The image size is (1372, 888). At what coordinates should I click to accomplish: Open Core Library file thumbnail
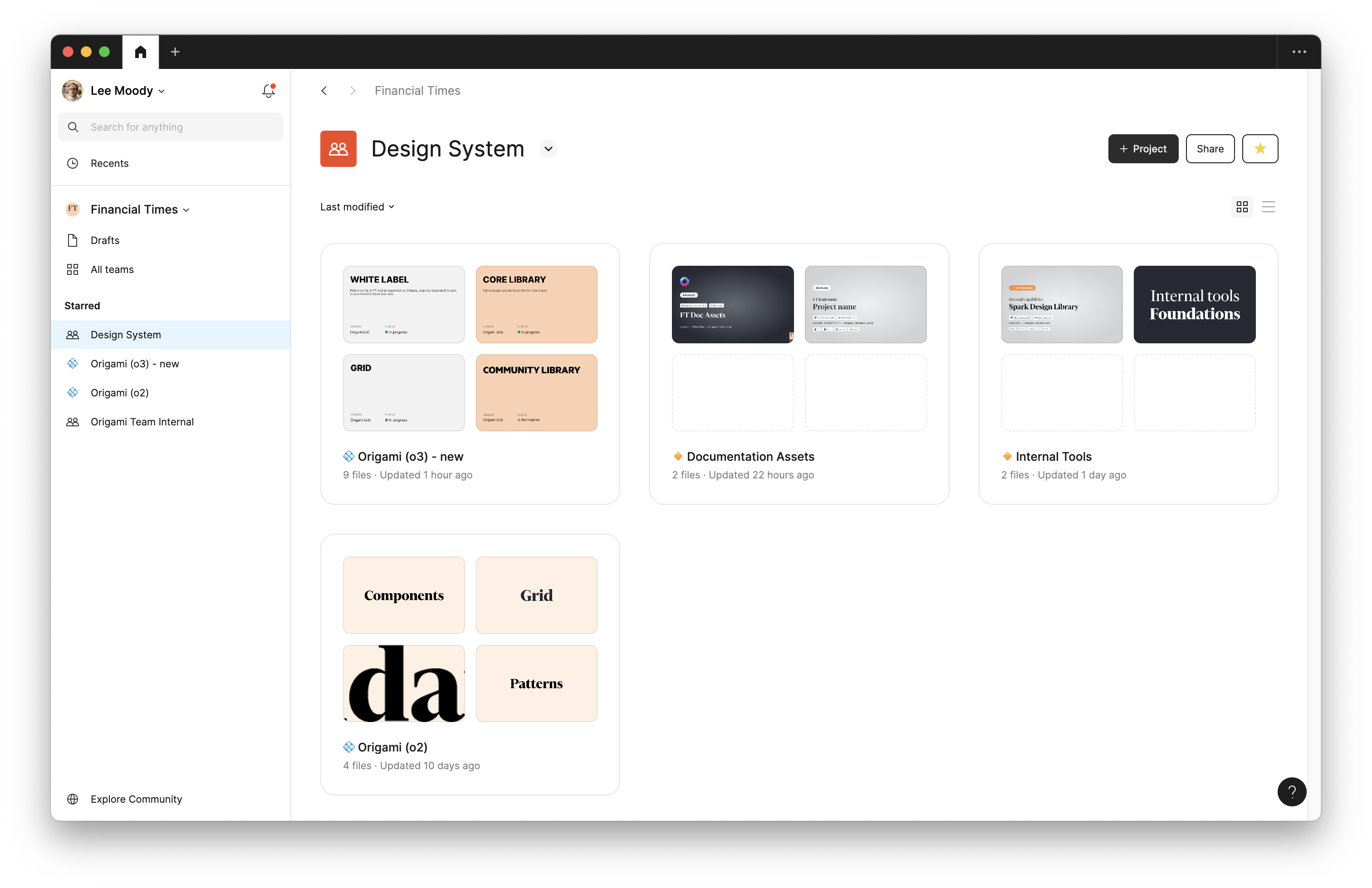point(536,304)
